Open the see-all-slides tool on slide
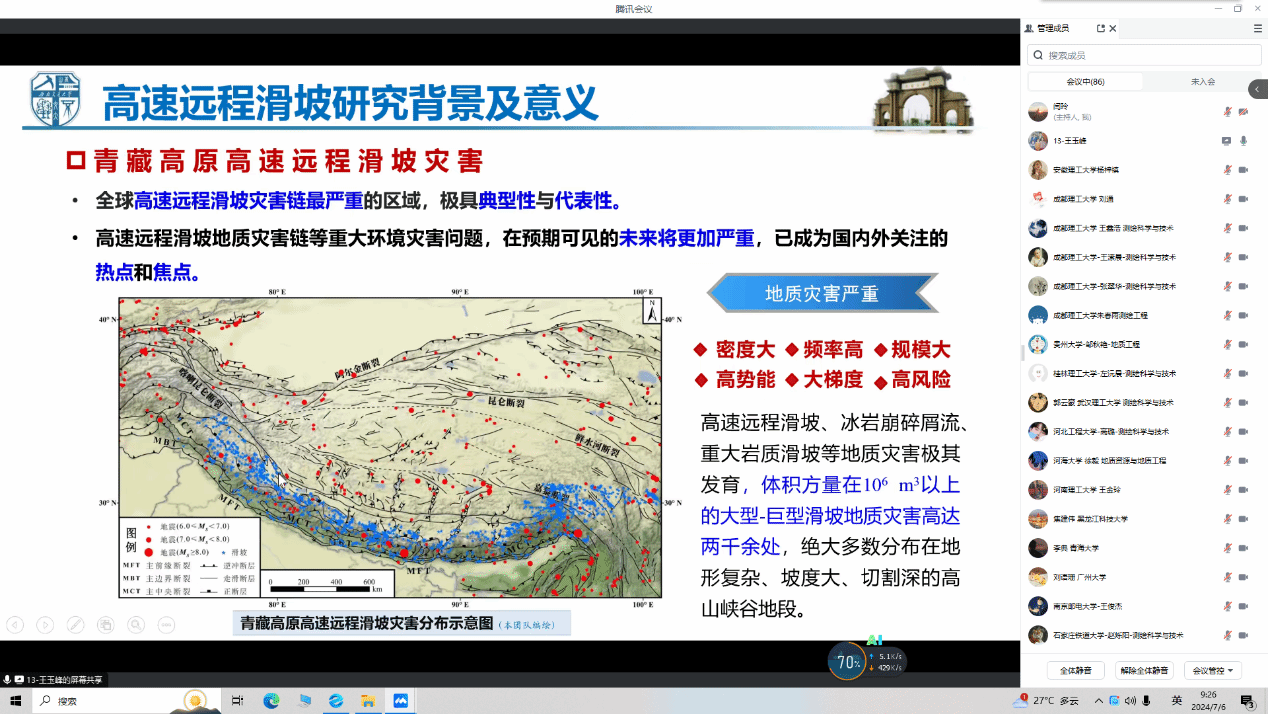 pos(105,625)
